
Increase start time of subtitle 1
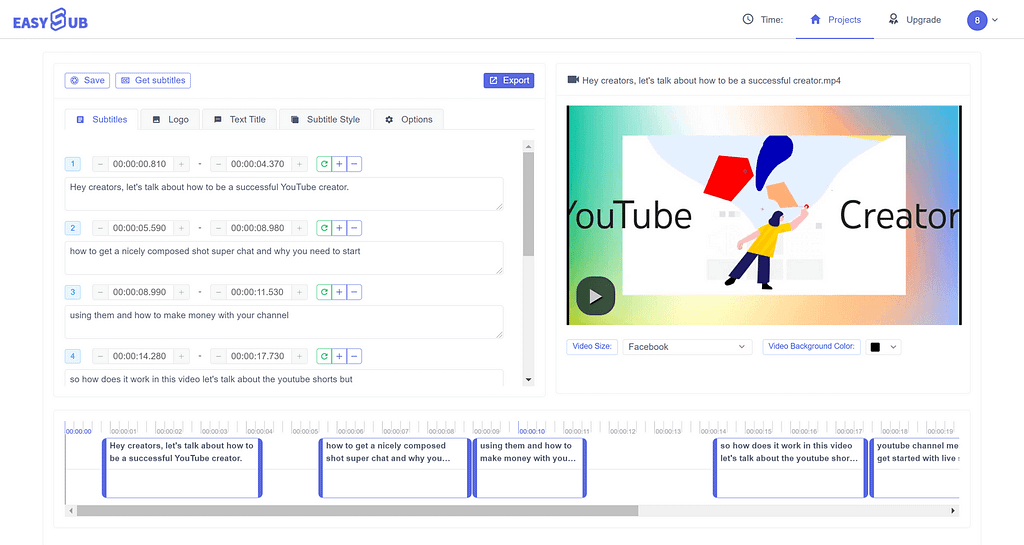pyautogui.click(x=182, y=164)
